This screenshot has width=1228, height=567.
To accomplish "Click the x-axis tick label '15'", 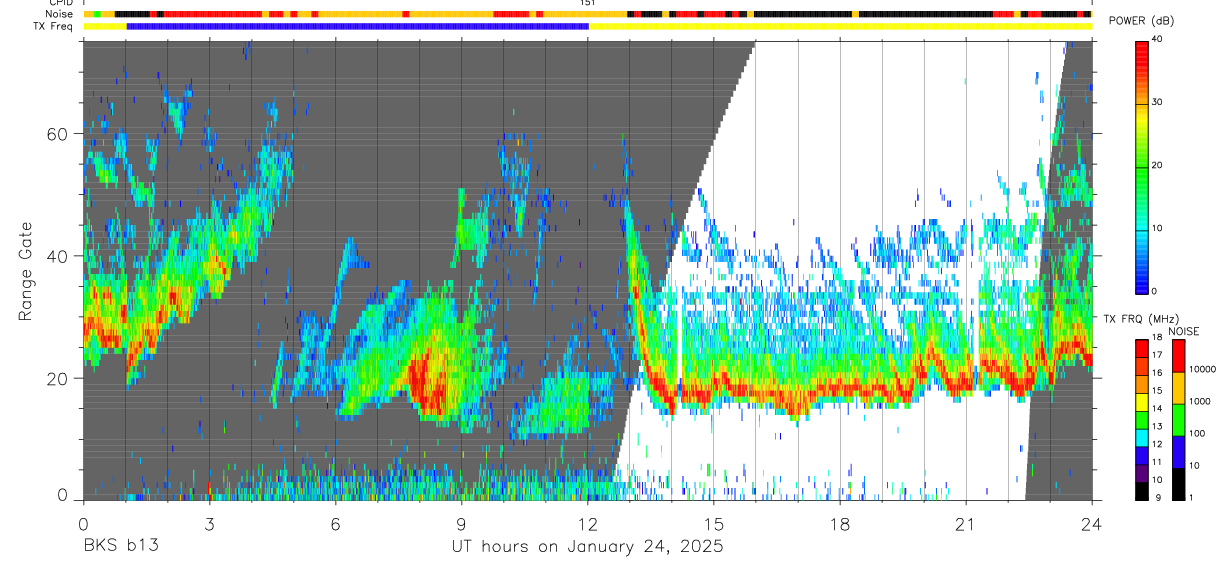I will [x=714, y=523].
